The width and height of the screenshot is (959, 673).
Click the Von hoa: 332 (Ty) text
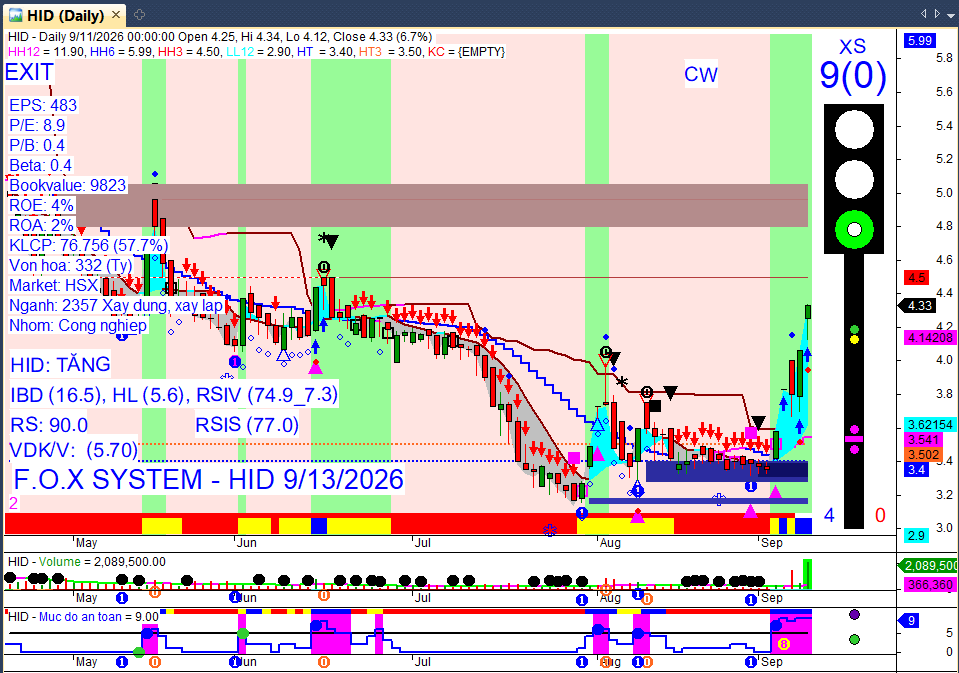70,266
